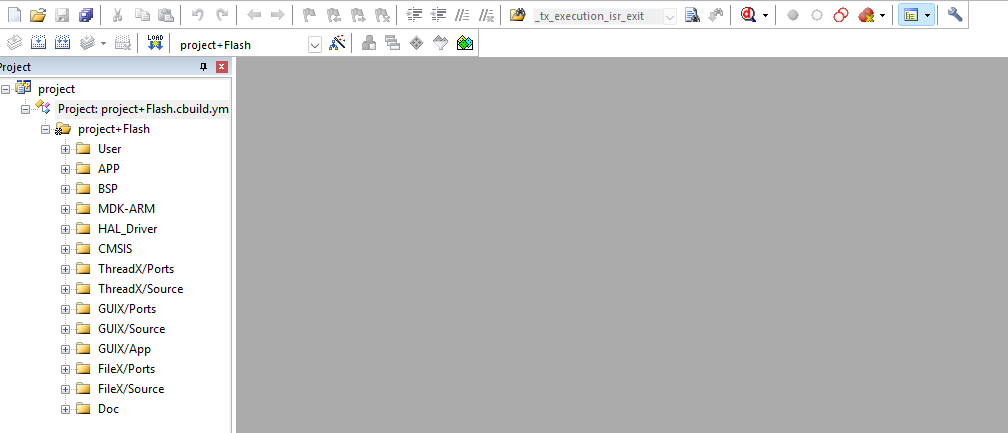Open the window layout dropdown arrow

click(928, 15)
